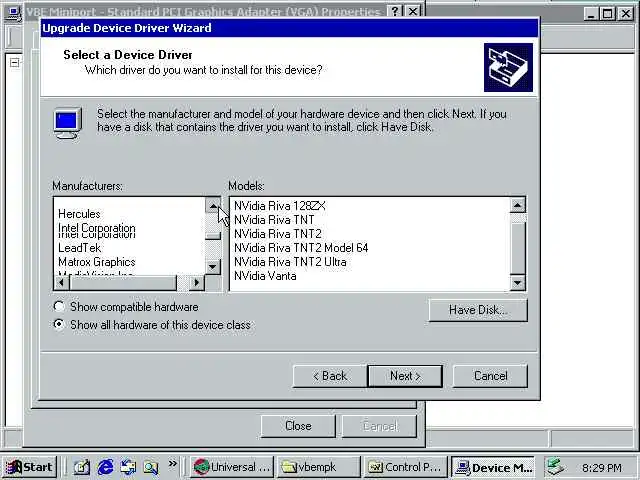Switch to the Device Manager taskbar button

click(x=493, y=467)
